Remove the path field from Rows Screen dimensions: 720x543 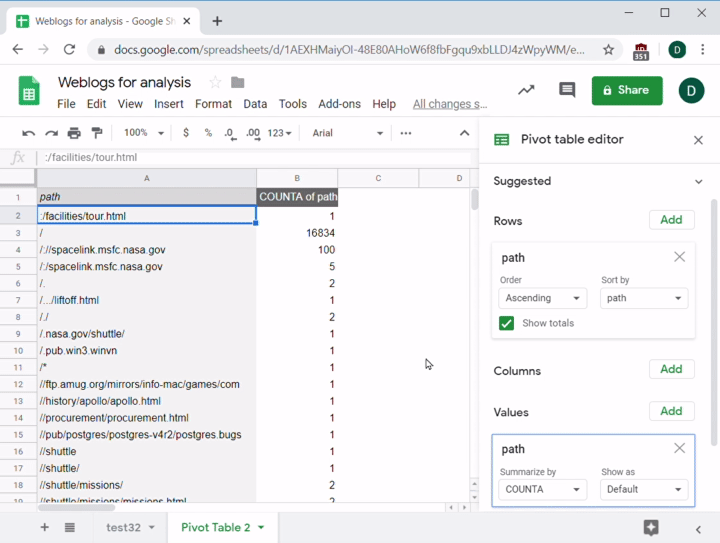click(x=679, y=257)
